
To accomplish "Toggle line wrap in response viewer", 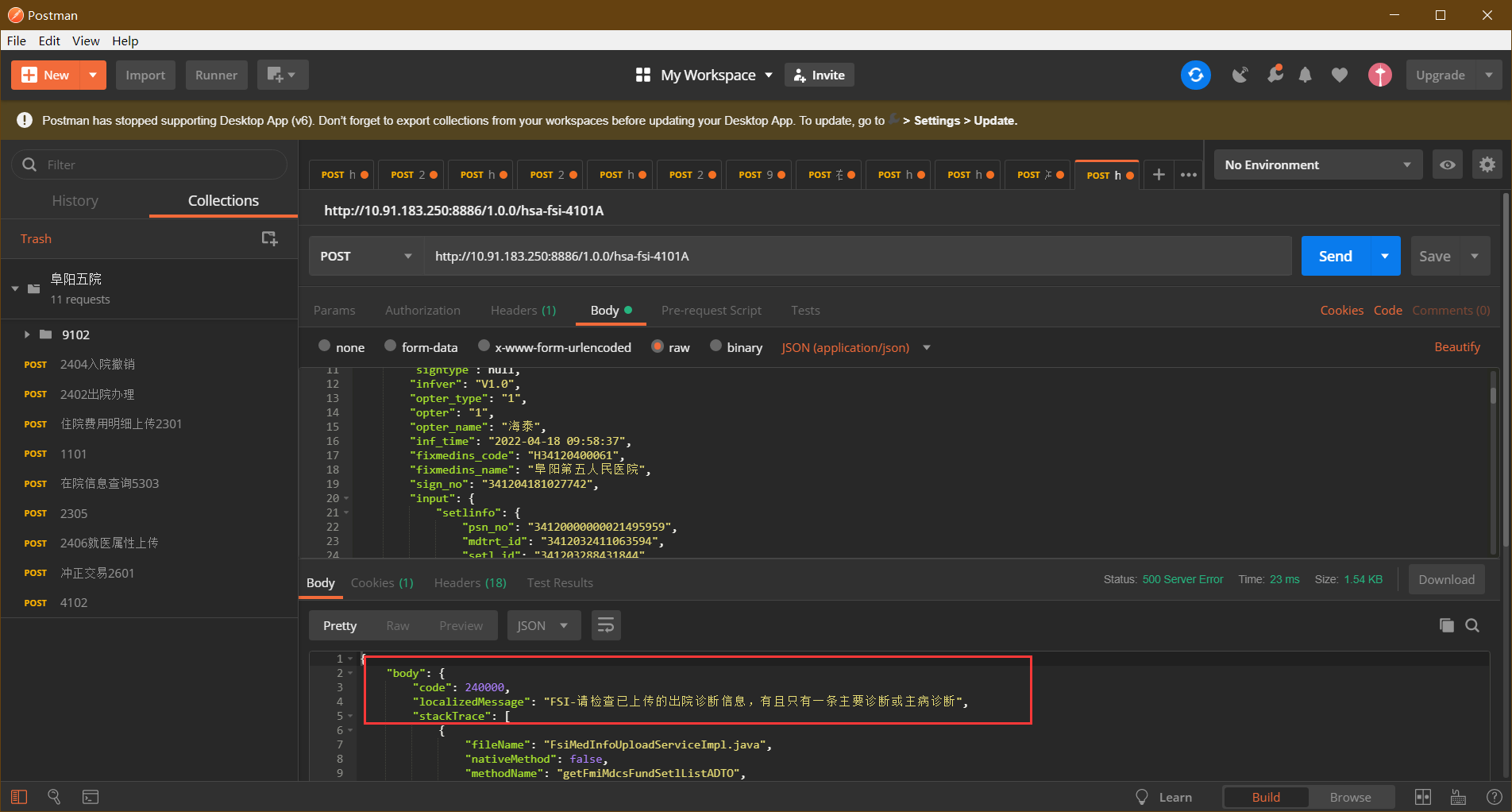I will tap(606, 625).
